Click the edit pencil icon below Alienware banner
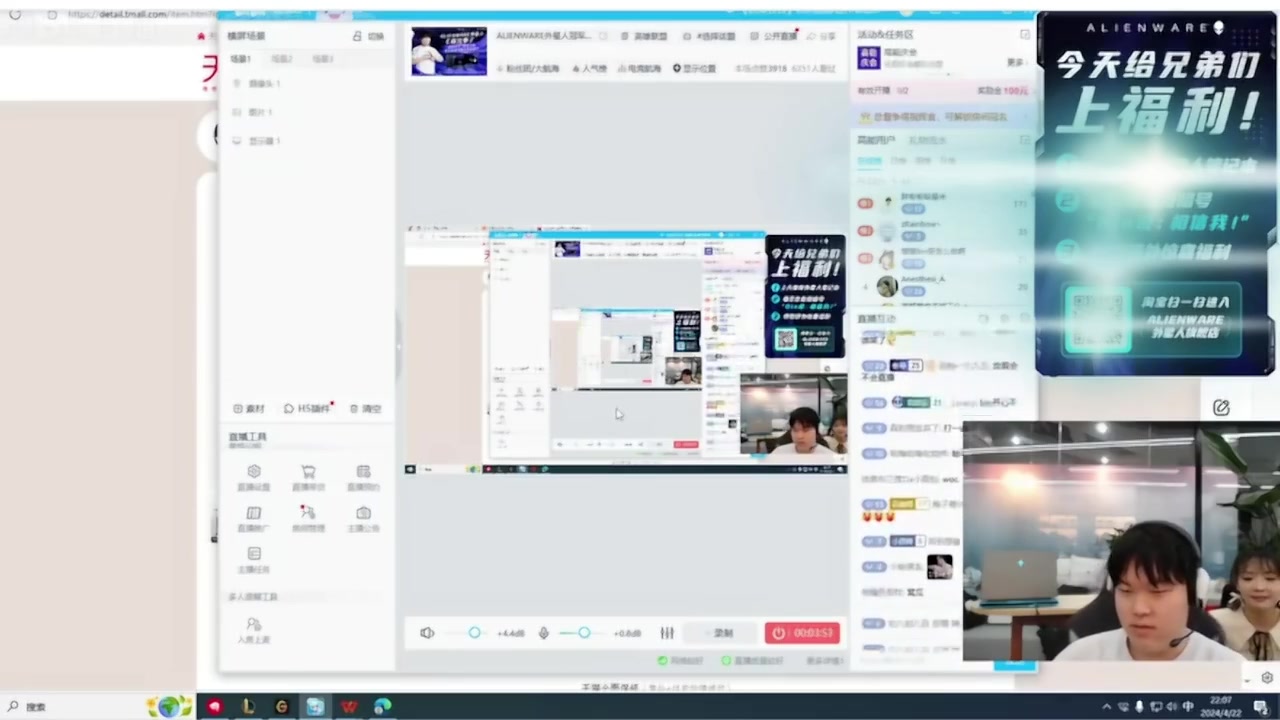Image resolution: width=1280 pixels, height=720 pixels. [x=1221, y=407]
